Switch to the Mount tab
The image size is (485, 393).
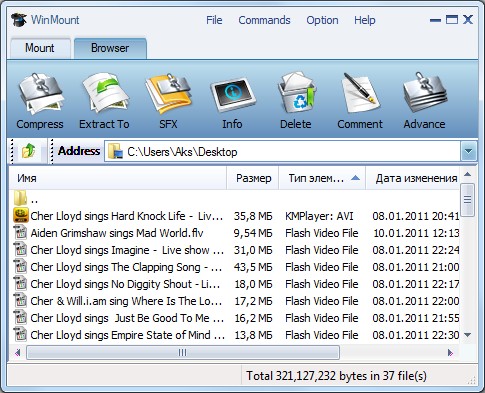click(x=40, y=48)
